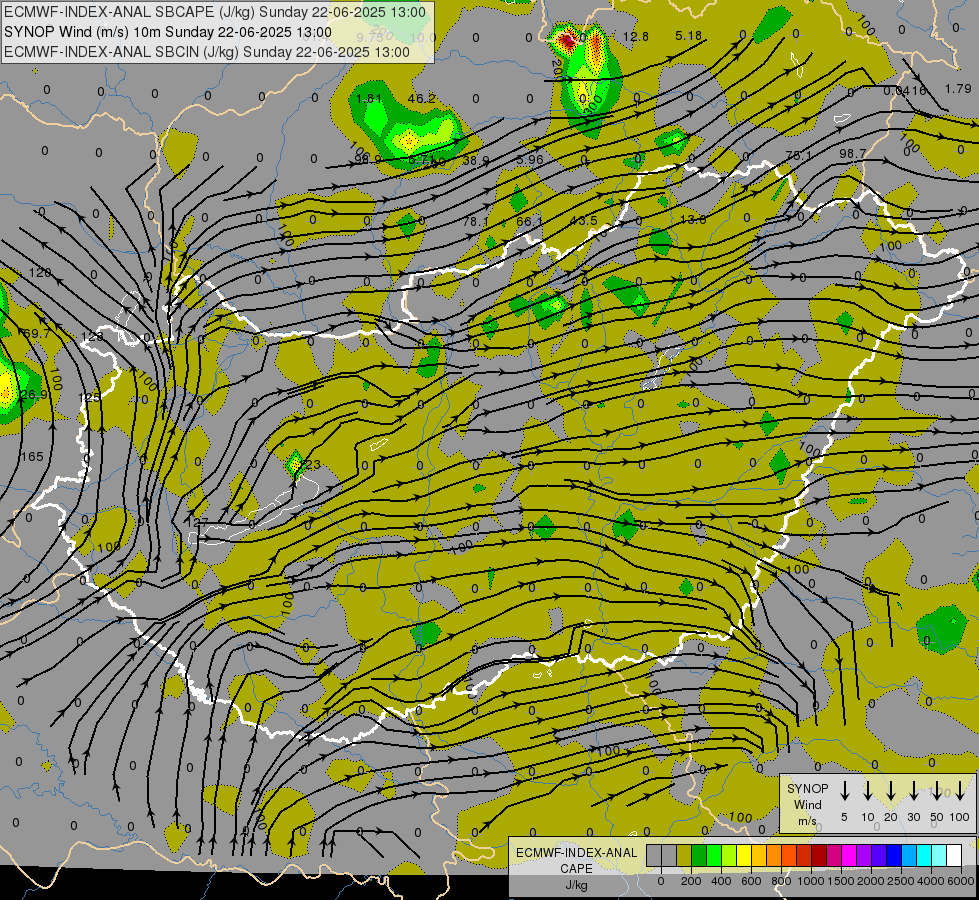Viewport: 979px width, 900px height.
Task: Click the map value '26.9'
Action: [x=34, y=395]
